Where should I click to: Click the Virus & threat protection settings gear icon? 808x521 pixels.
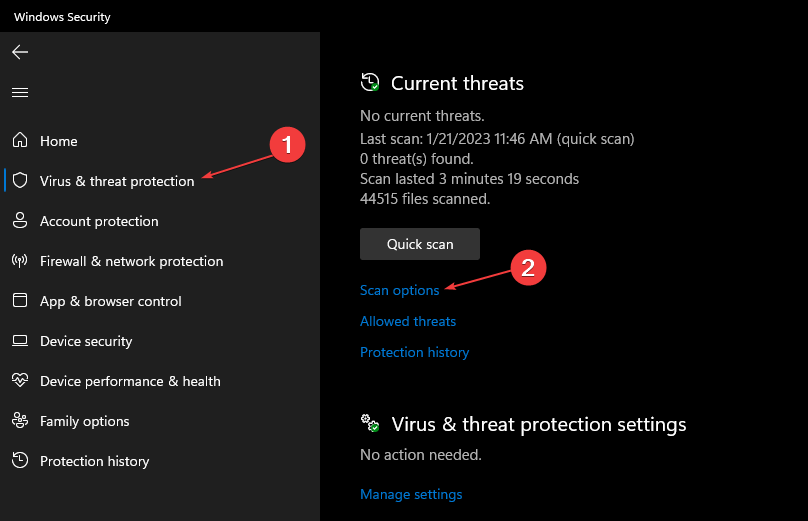click(x=370, y=424)
